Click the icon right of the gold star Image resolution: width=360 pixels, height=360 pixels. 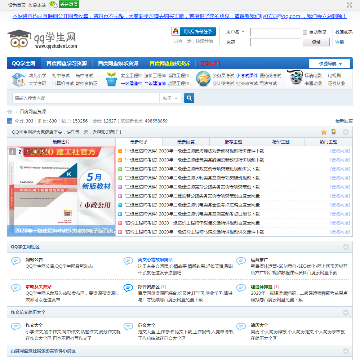[334, 132]
